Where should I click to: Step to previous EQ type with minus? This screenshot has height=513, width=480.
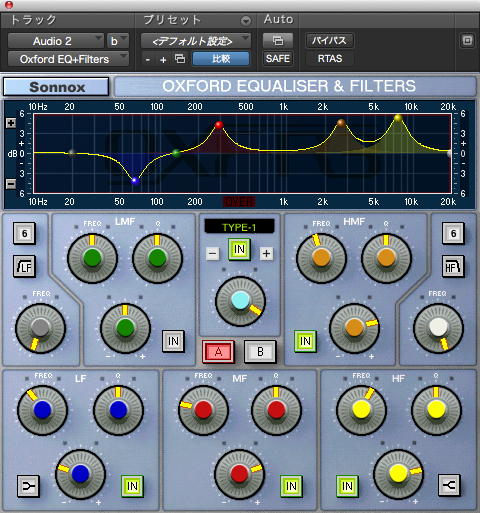click(x=212, y=254)
